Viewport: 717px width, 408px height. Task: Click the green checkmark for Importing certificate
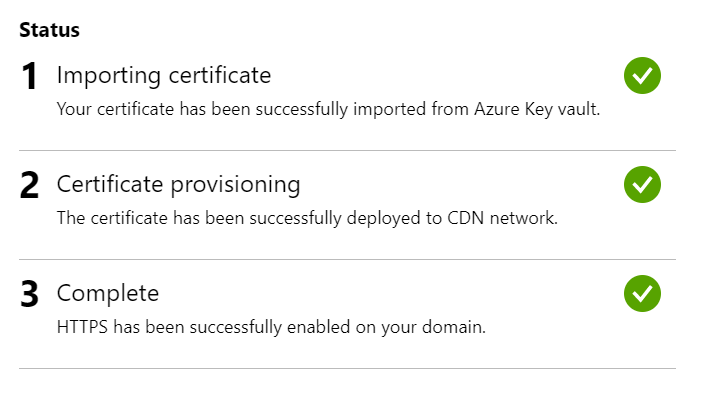[642, 75]
